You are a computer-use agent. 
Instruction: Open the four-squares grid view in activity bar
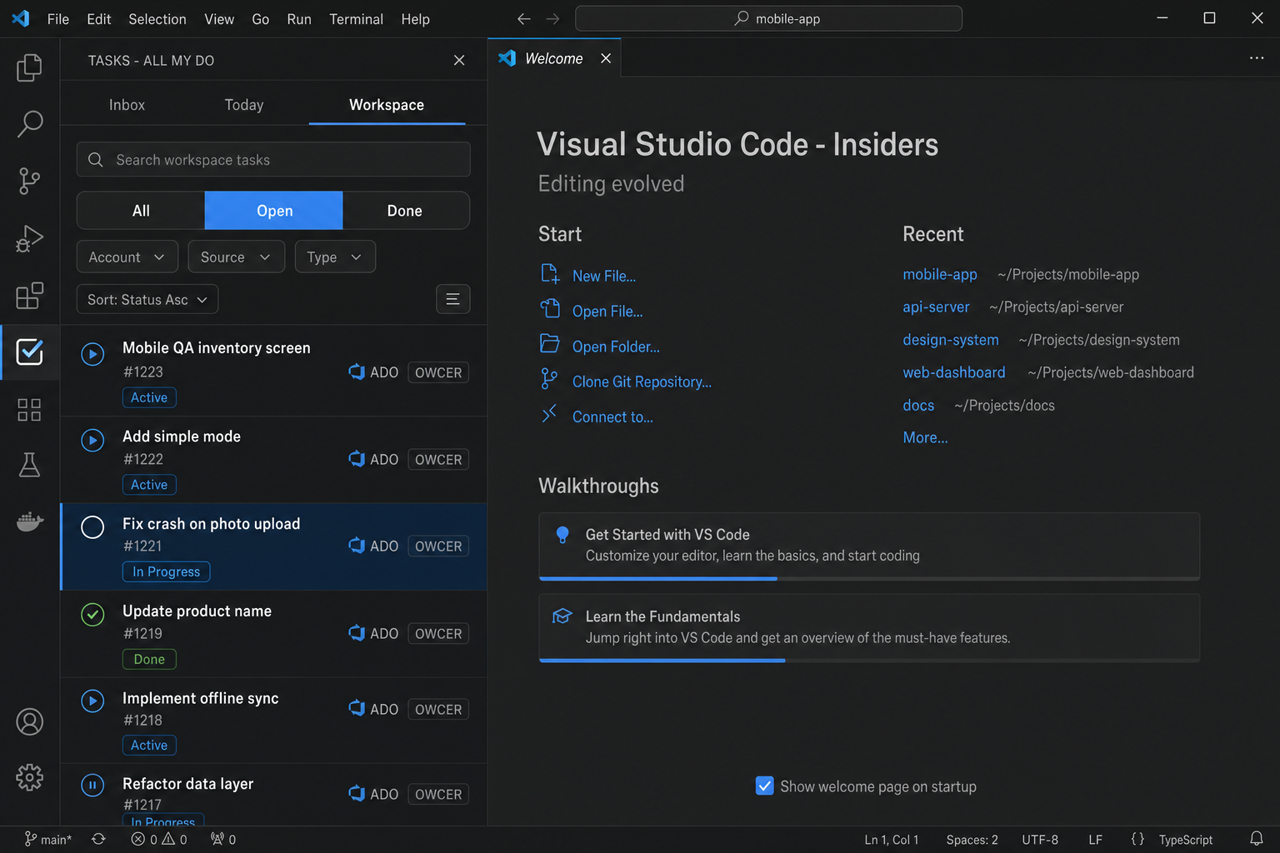pyautogui.click(x=29, y=409)
